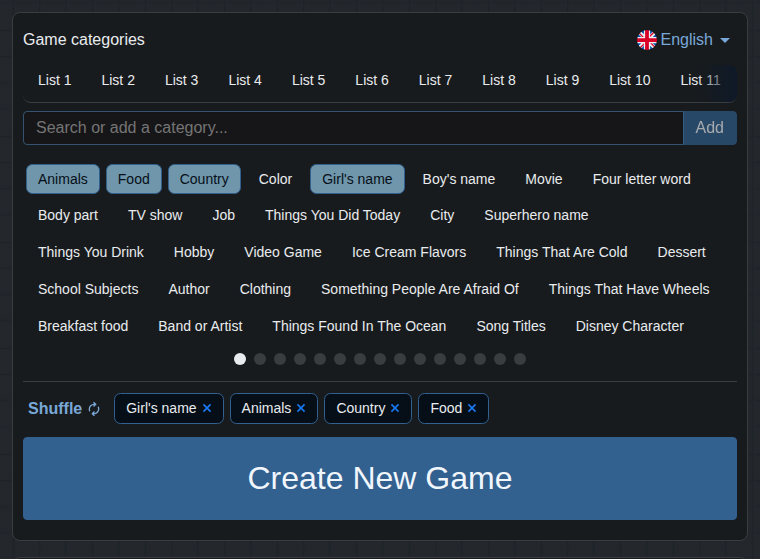This screenshot has width=760, height=559.
Task: Select the Boy's name category
Action: click(459, 179)
